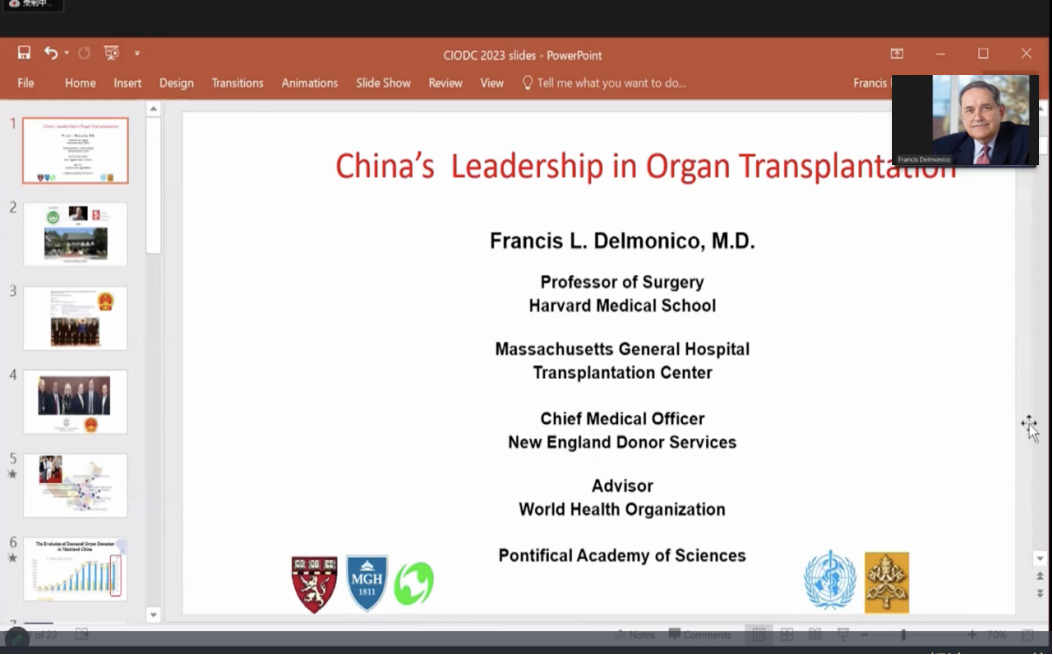1053x655 pixels.
Task: Click the Francis Delmonico webcam video tile
Action: pos(965,120)
